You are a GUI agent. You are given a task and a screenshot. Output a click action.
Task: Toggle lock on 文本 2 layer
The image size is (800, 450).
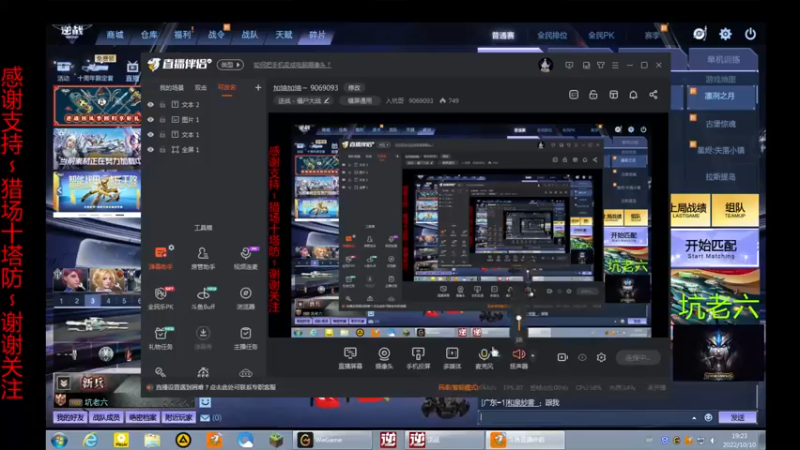coord(162,105)
